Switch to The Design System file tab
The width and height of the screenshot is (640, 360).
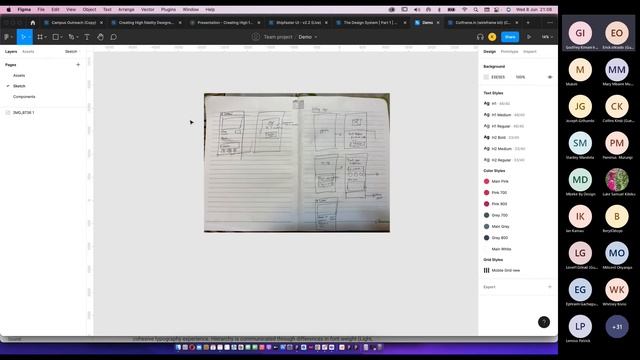click(x=370, y=23)
